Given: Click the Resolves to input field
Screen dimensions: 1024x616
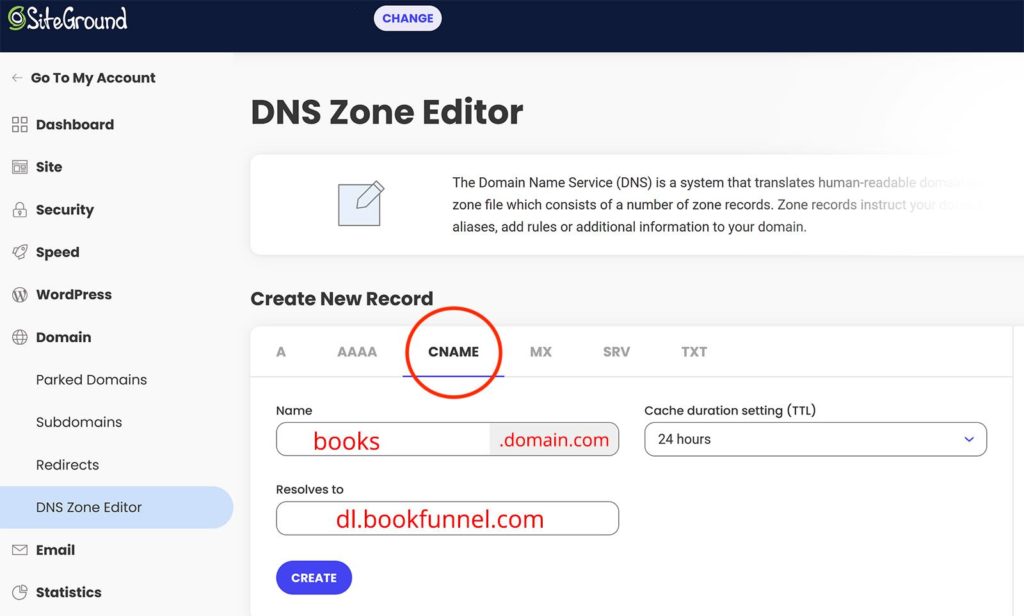Looking at the screenshot, I should click(447, 518).
